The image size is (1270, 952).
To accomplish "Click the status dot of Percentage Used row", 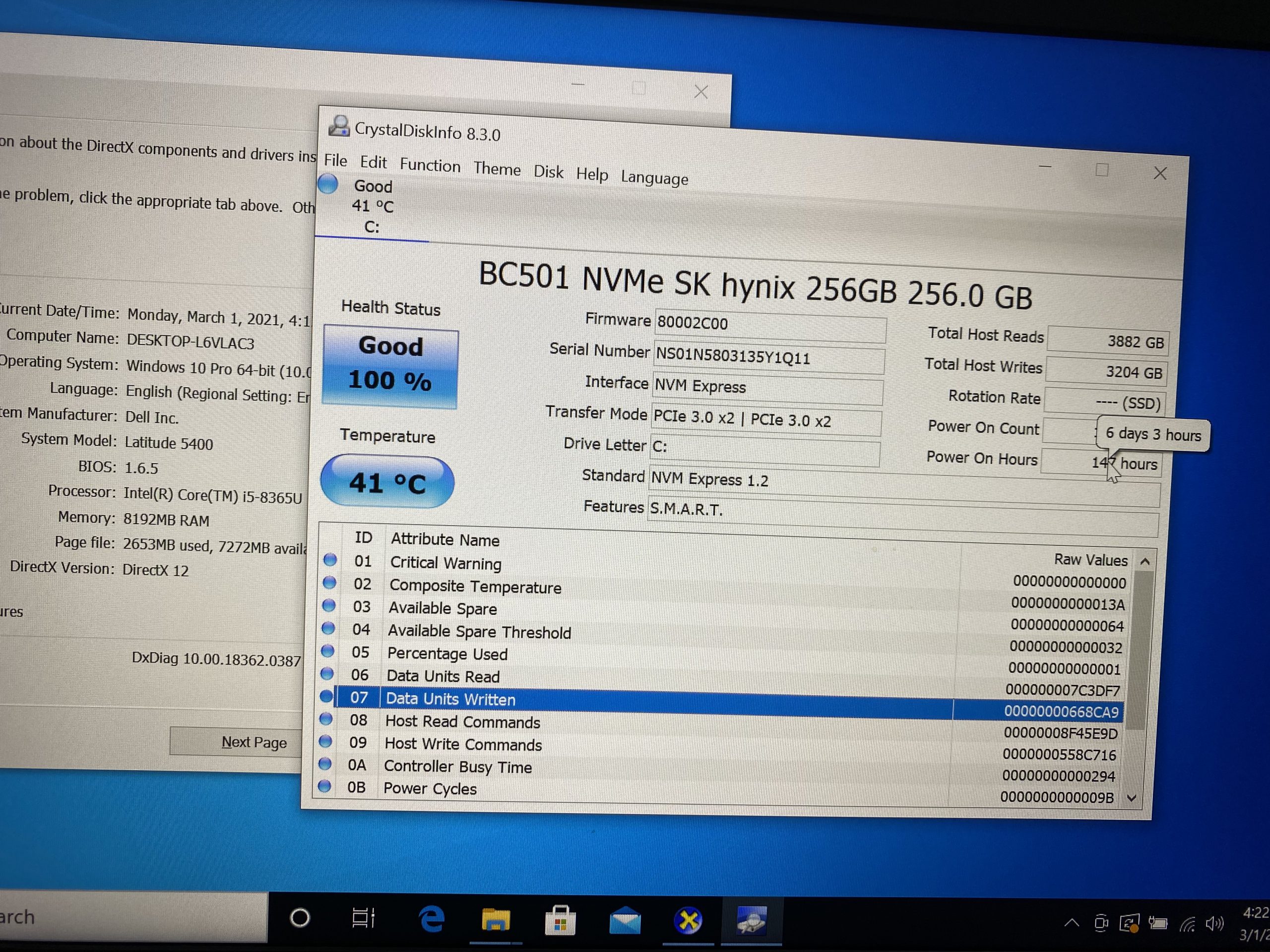I will pos(327,651).
